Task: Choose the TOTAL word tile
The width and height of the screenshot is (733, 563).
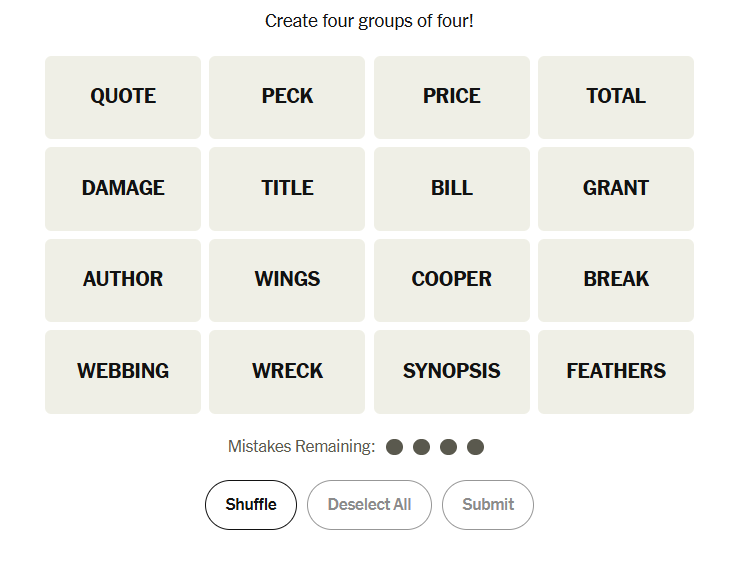Action: [616, 97]
